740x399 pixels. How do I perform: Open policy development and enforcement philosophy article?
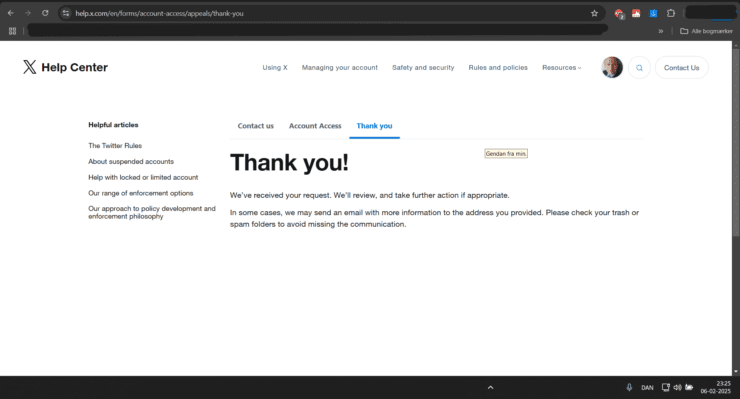pos(151,212)
